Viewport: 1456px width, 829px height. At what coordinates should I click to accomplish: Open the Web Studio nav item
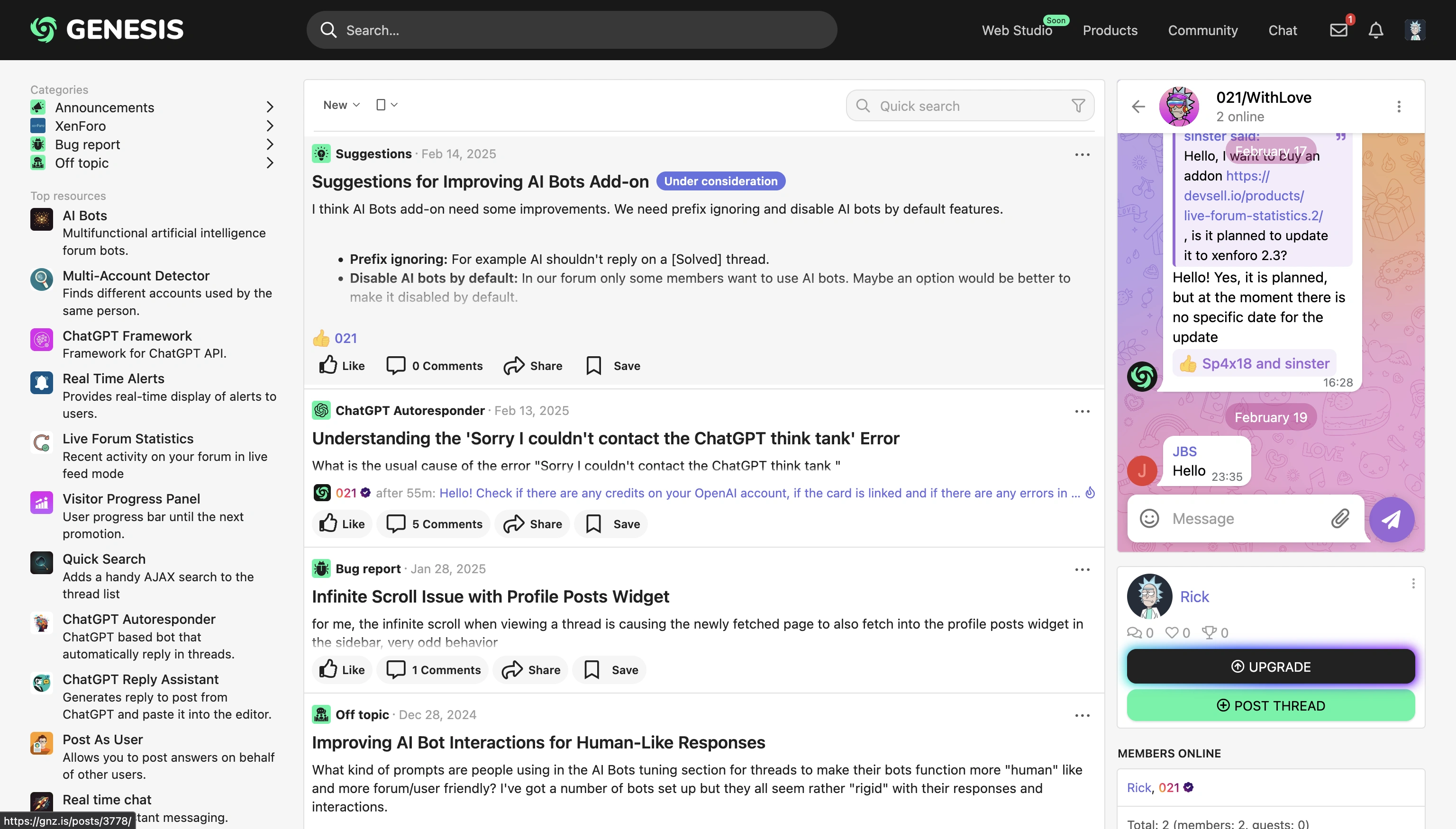1017,30
